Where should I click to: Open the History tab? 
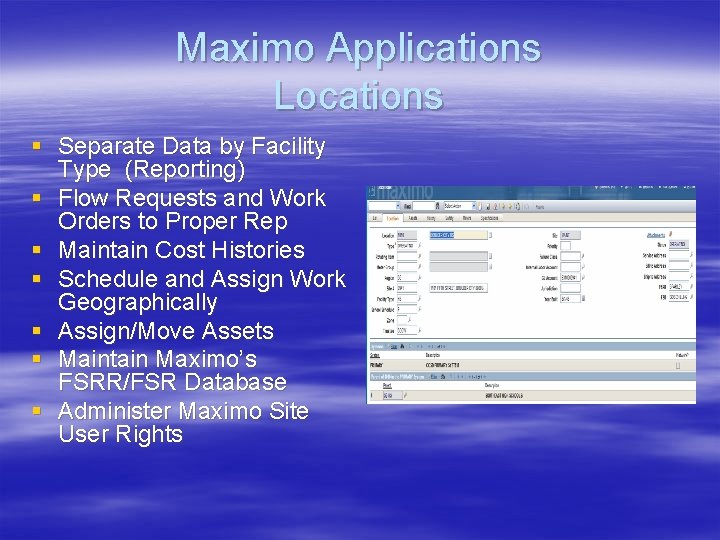coord(431,218)
